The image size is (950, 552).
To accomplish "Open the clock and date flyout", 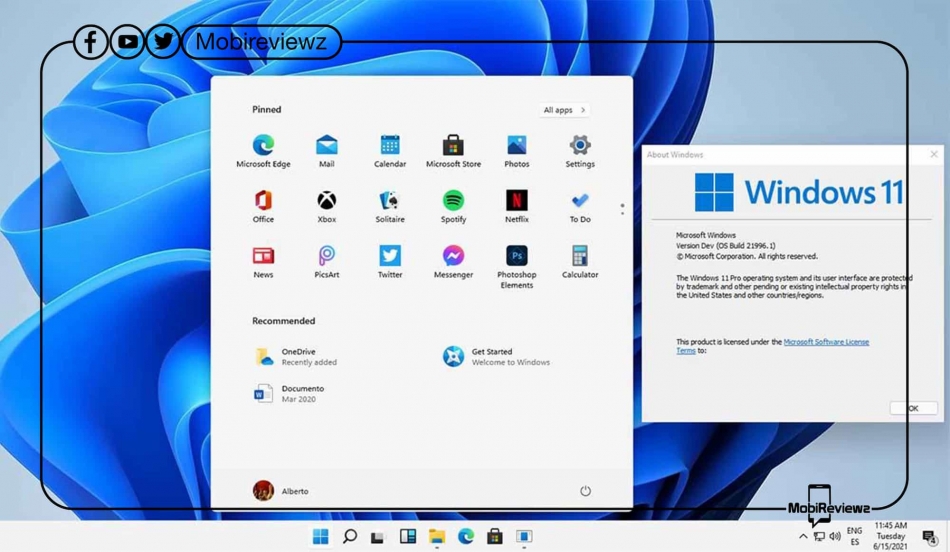I will (x=891, y=536).
